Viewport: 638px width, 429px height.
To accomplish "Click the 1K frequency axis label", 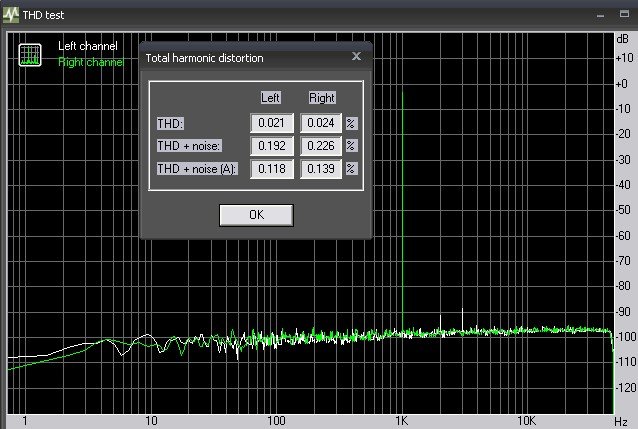I will pos(400,421).
